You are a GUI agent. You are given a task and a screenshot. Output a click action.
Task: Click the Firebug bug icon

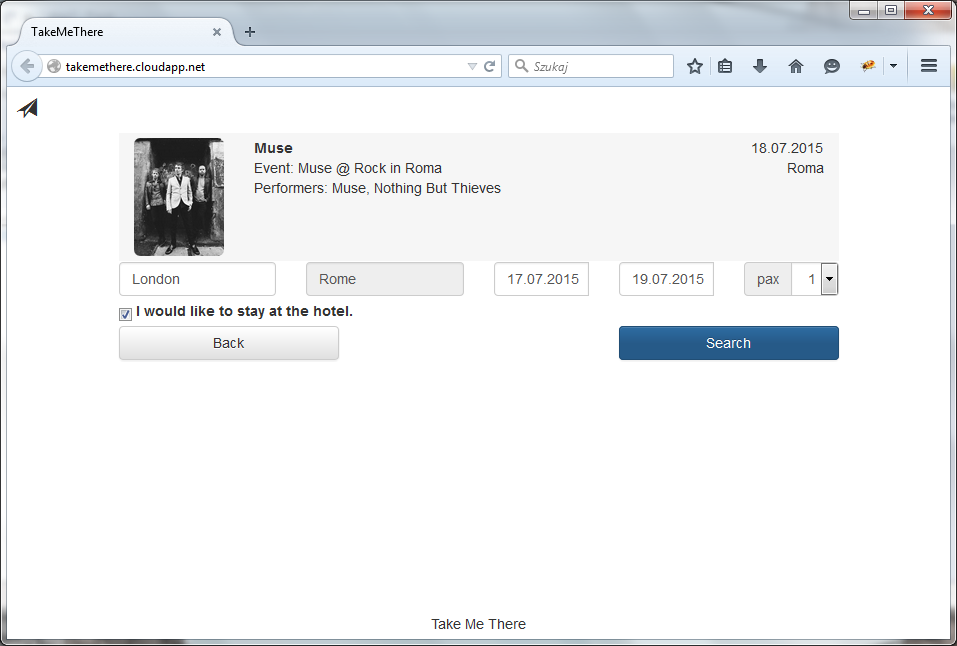pos(868,65)
